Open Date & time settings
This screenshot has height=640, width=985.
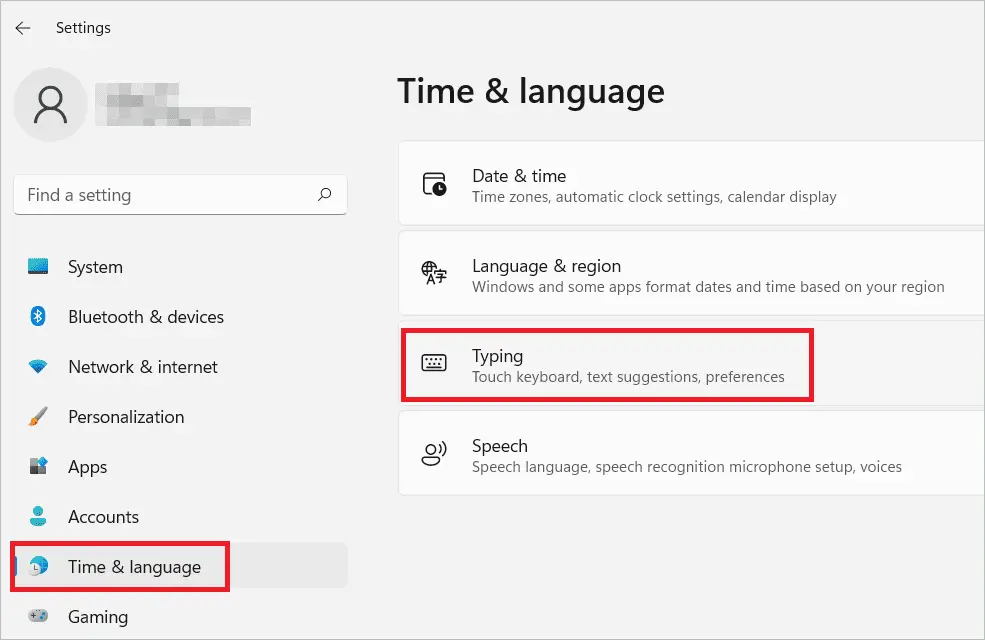coord(650,185)
